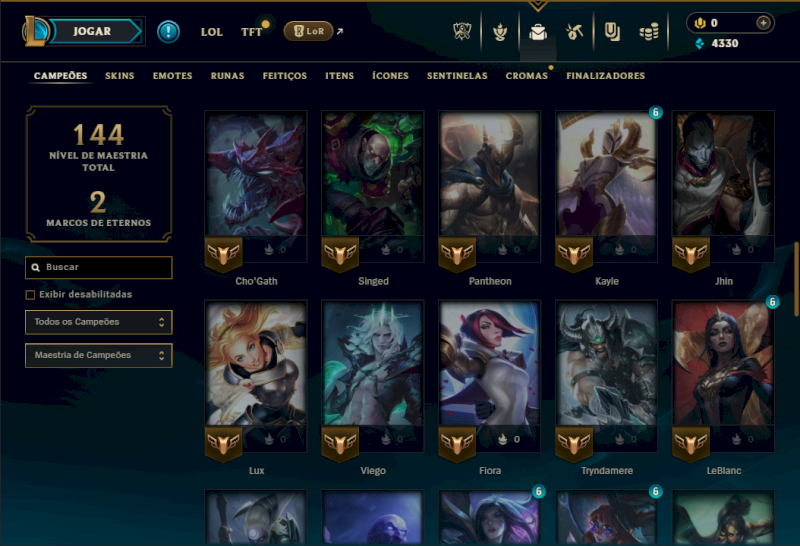Open the Maestria de Campeões sort dropdown
The image size is (800, 546).
pos(98,355)
